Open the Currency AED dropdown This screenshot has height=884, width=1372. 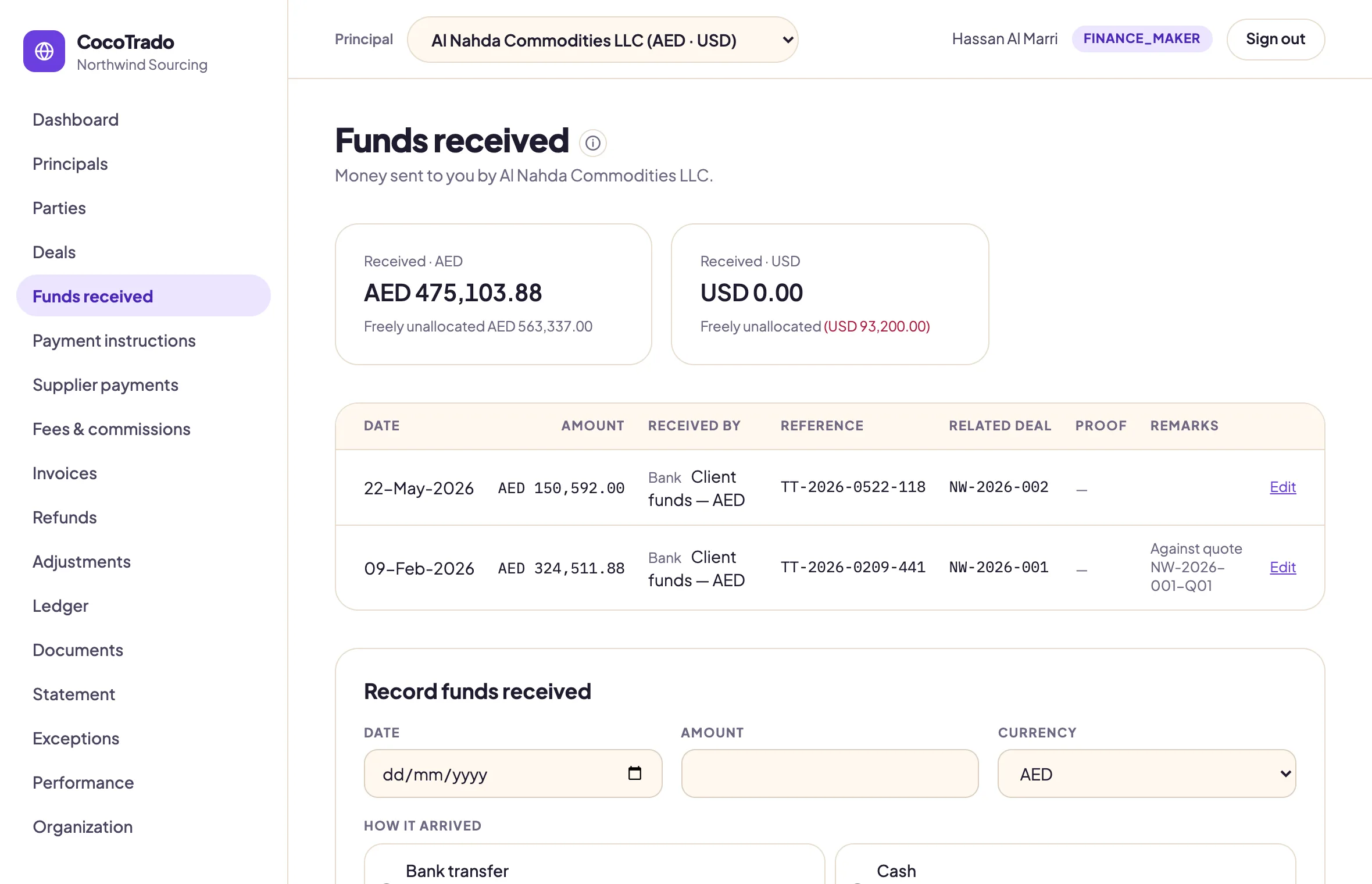pos(1146,773)
